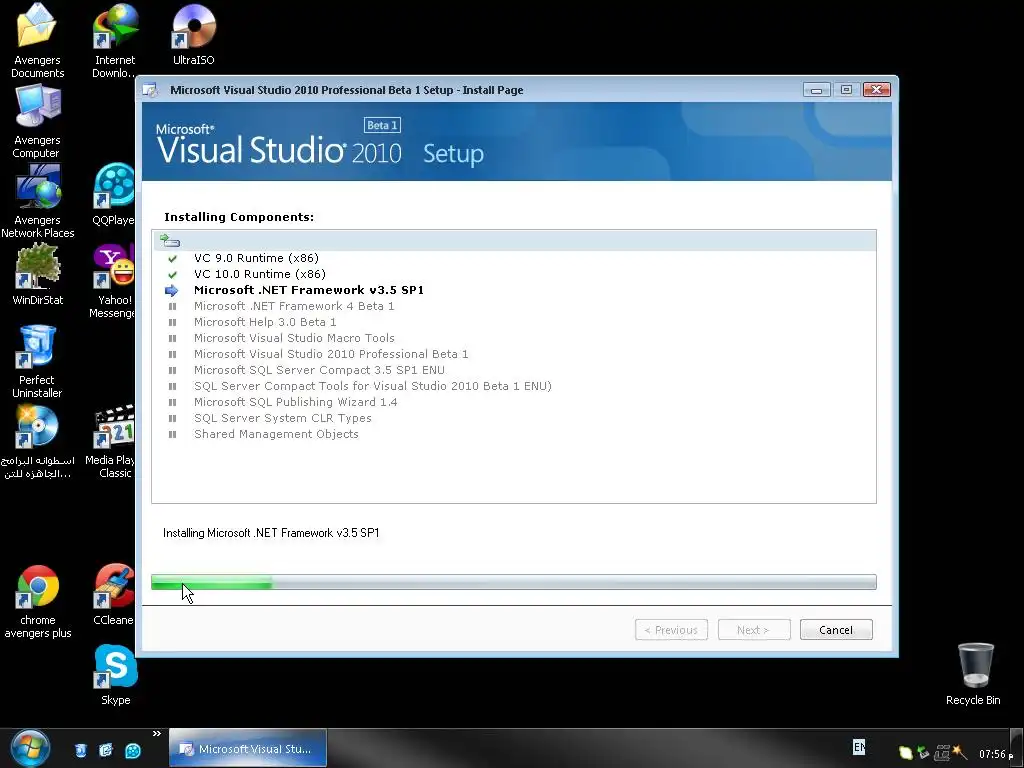
Task: Click the disabled Next button
Action: pos(754,630)
